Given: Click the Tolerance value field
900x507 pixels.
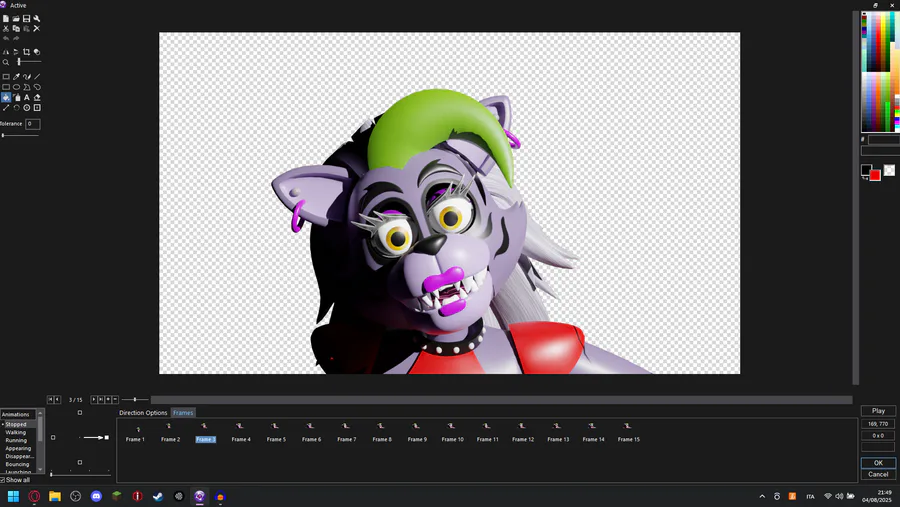Looking at the screenshot, I should pyautogui.click(x=33, y=124).
